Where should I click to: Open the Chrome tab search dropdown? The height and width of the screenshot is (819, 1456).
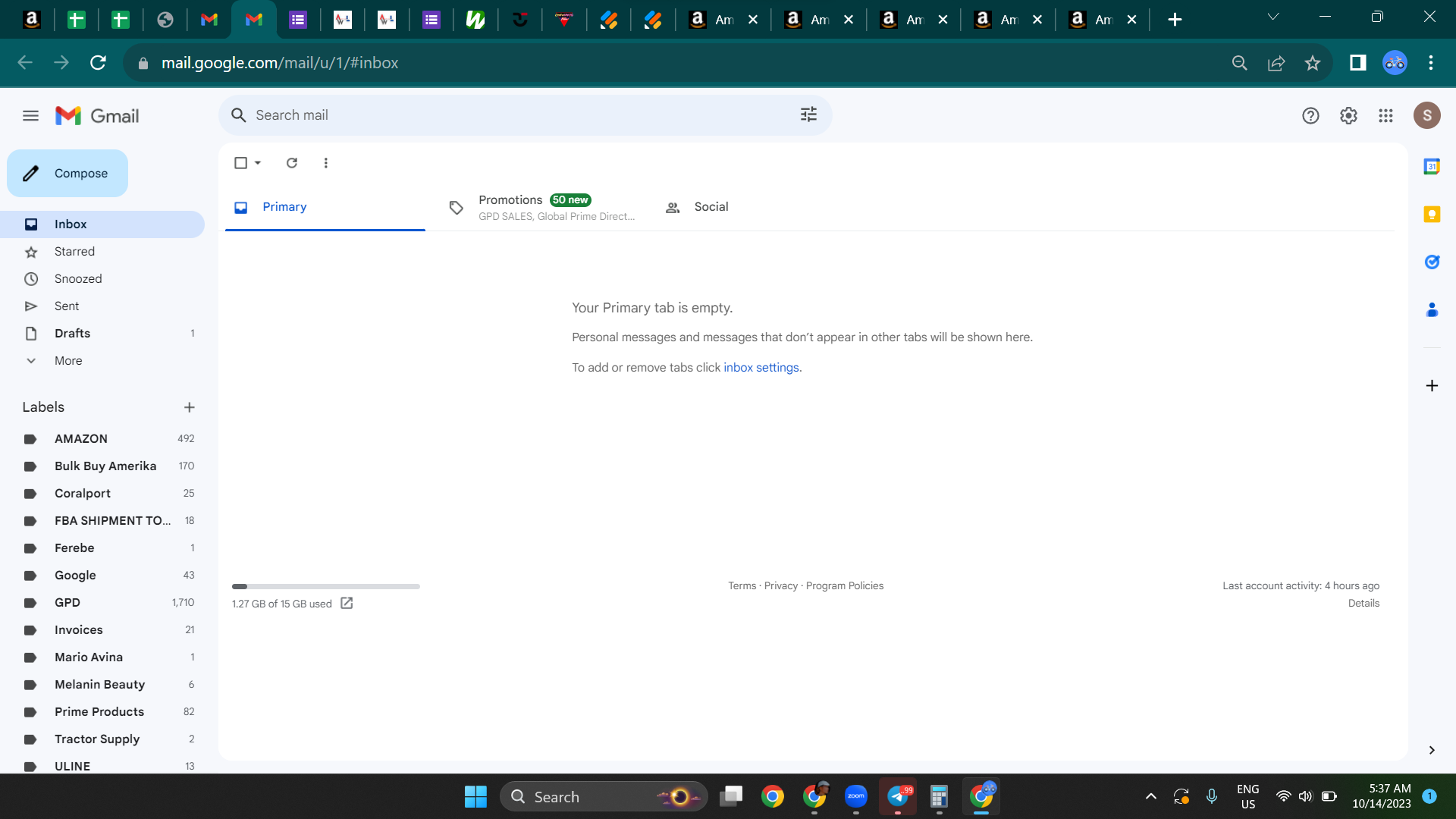click(x=1272, y=17)
